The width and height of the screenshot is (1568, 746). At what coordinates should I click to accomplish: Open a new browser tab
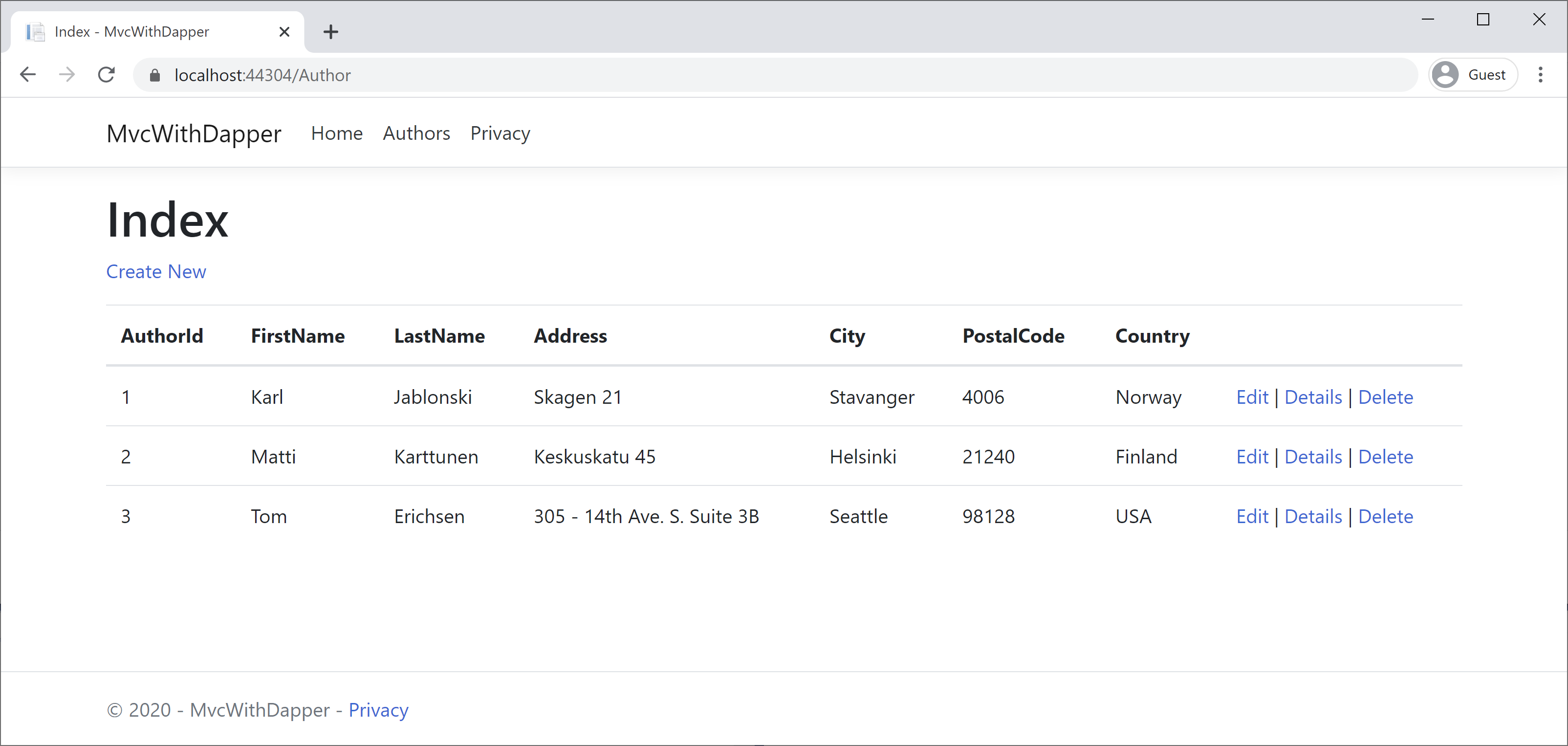[x=330, y=32]
